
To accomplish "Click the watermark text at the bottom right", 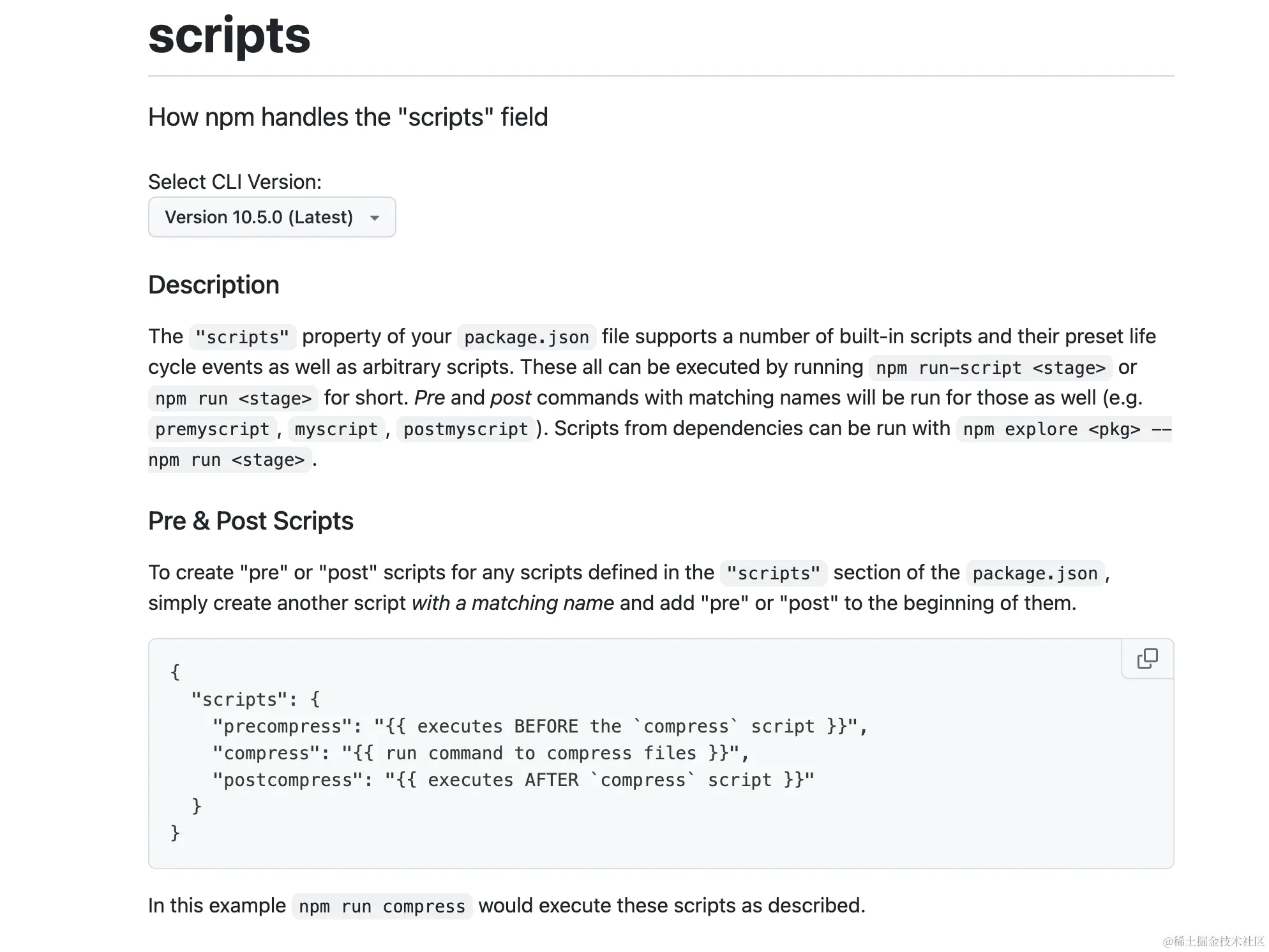I will pyautogui.click(x=1212, y=942).
